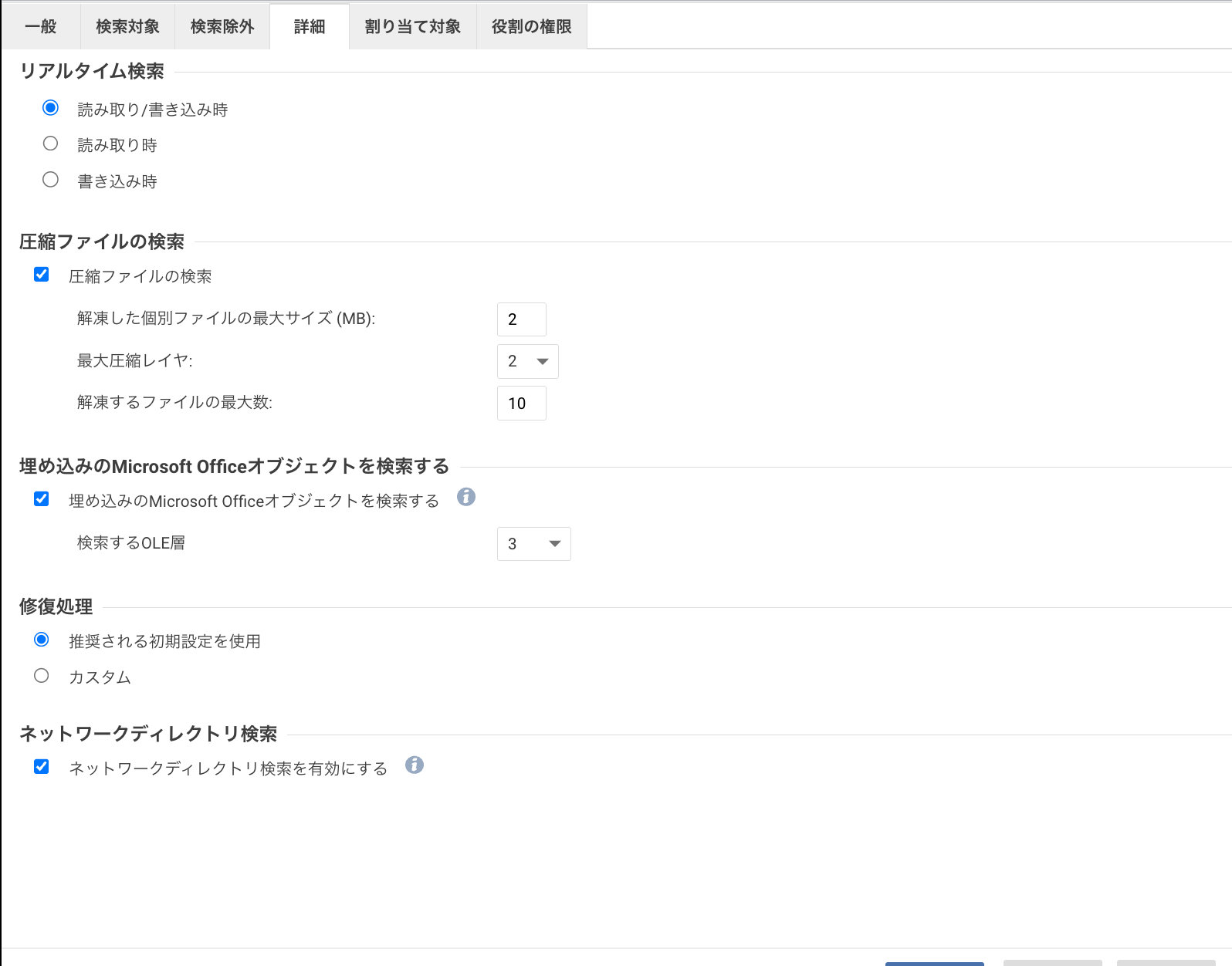
Task: Choose the 読み取り時 radio option
Action: coord(50,144)
